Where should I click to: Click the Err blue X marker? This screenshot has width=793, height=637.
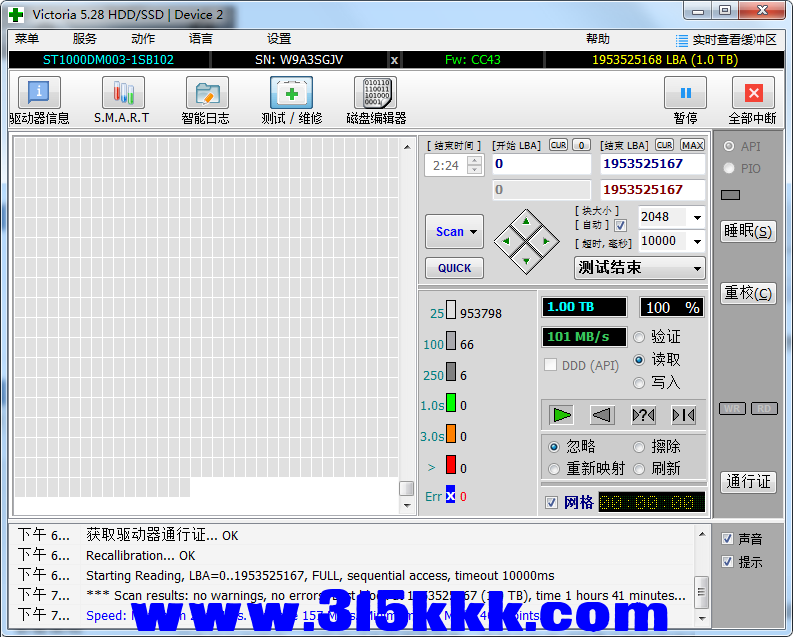(450, 495)
